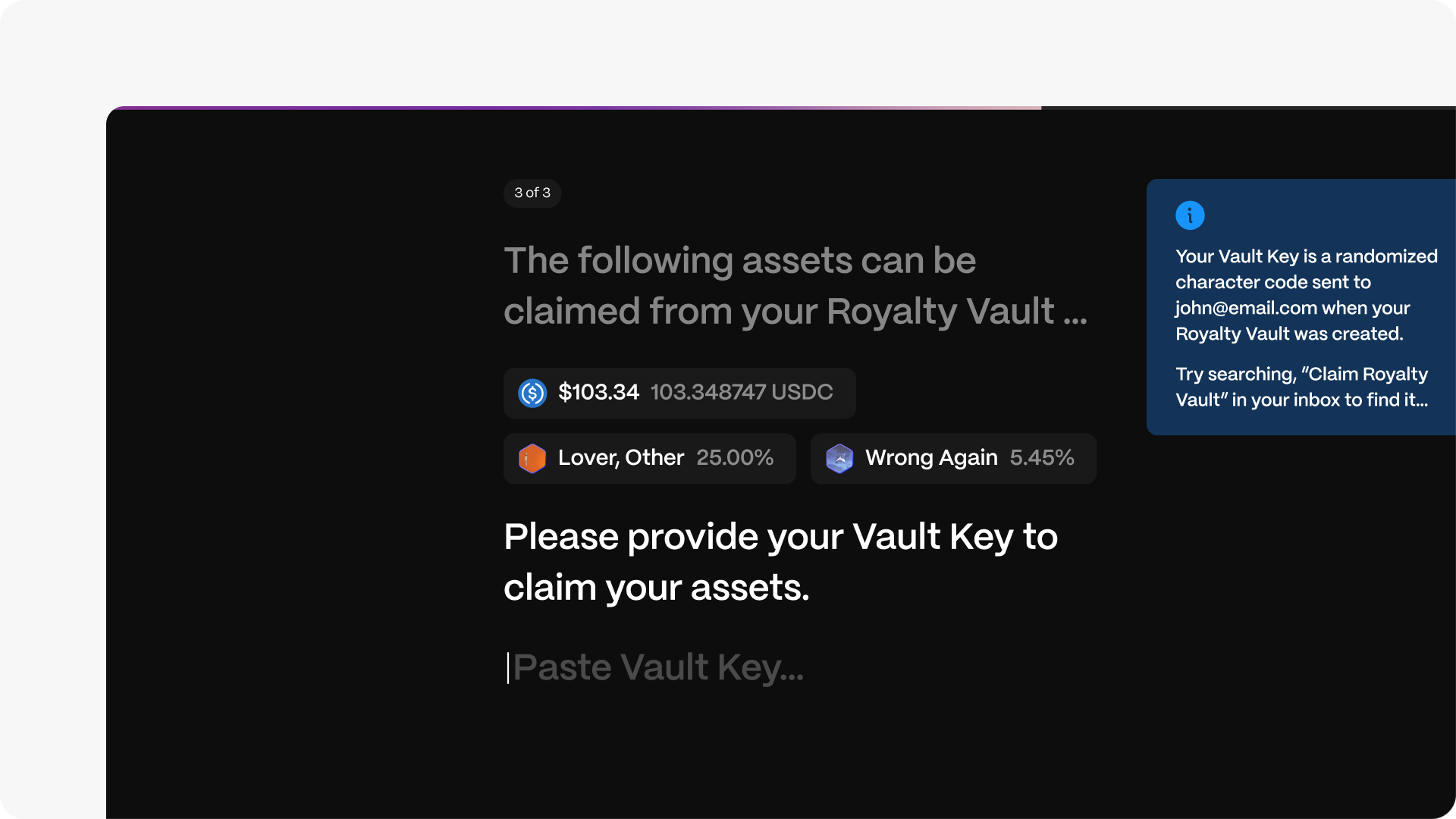This screenshot has width=1456, height=819.
Task: Click the blue info circle icon
Action: click(x=1190, y=215)
